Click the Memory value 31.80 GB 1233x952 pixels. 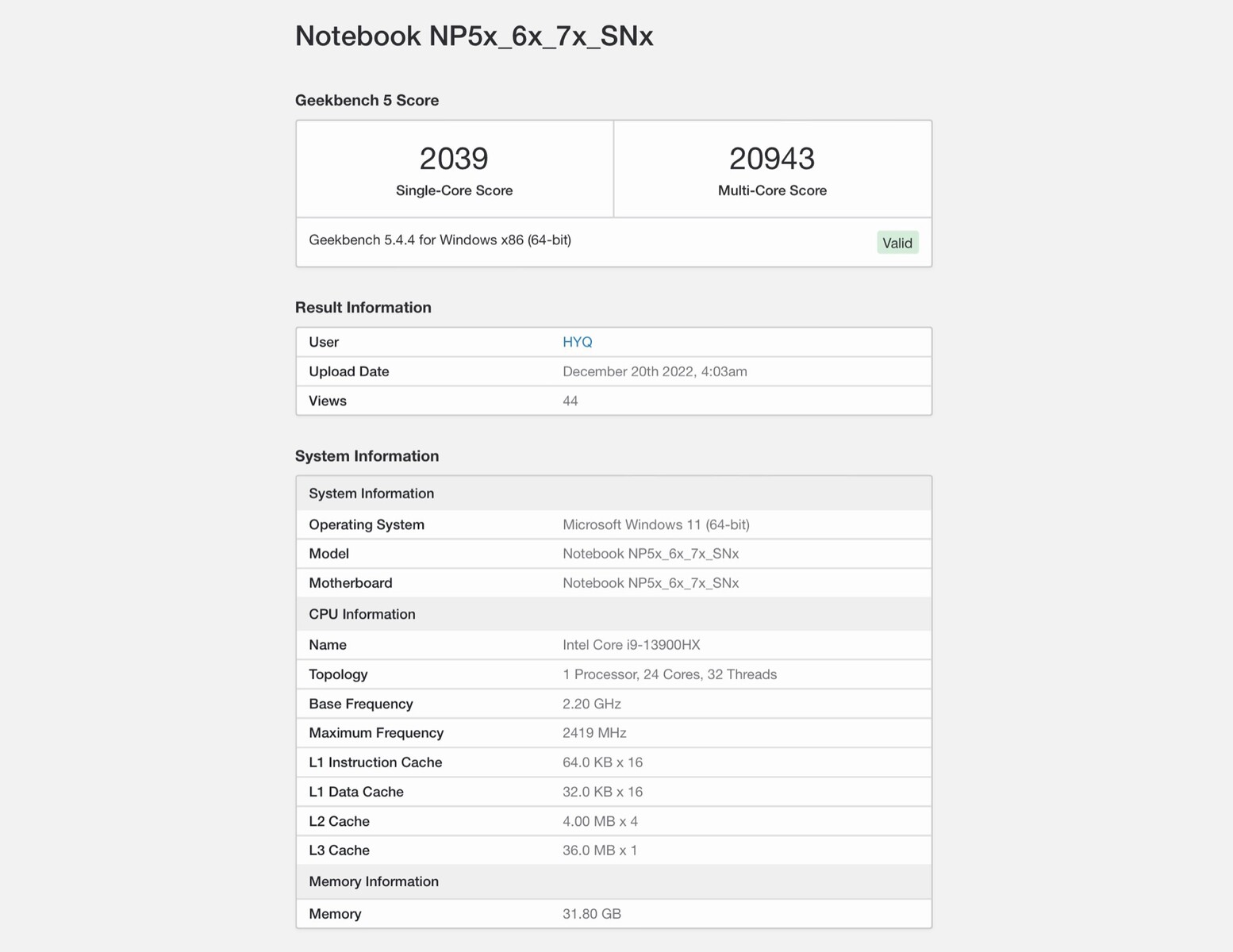592,914
